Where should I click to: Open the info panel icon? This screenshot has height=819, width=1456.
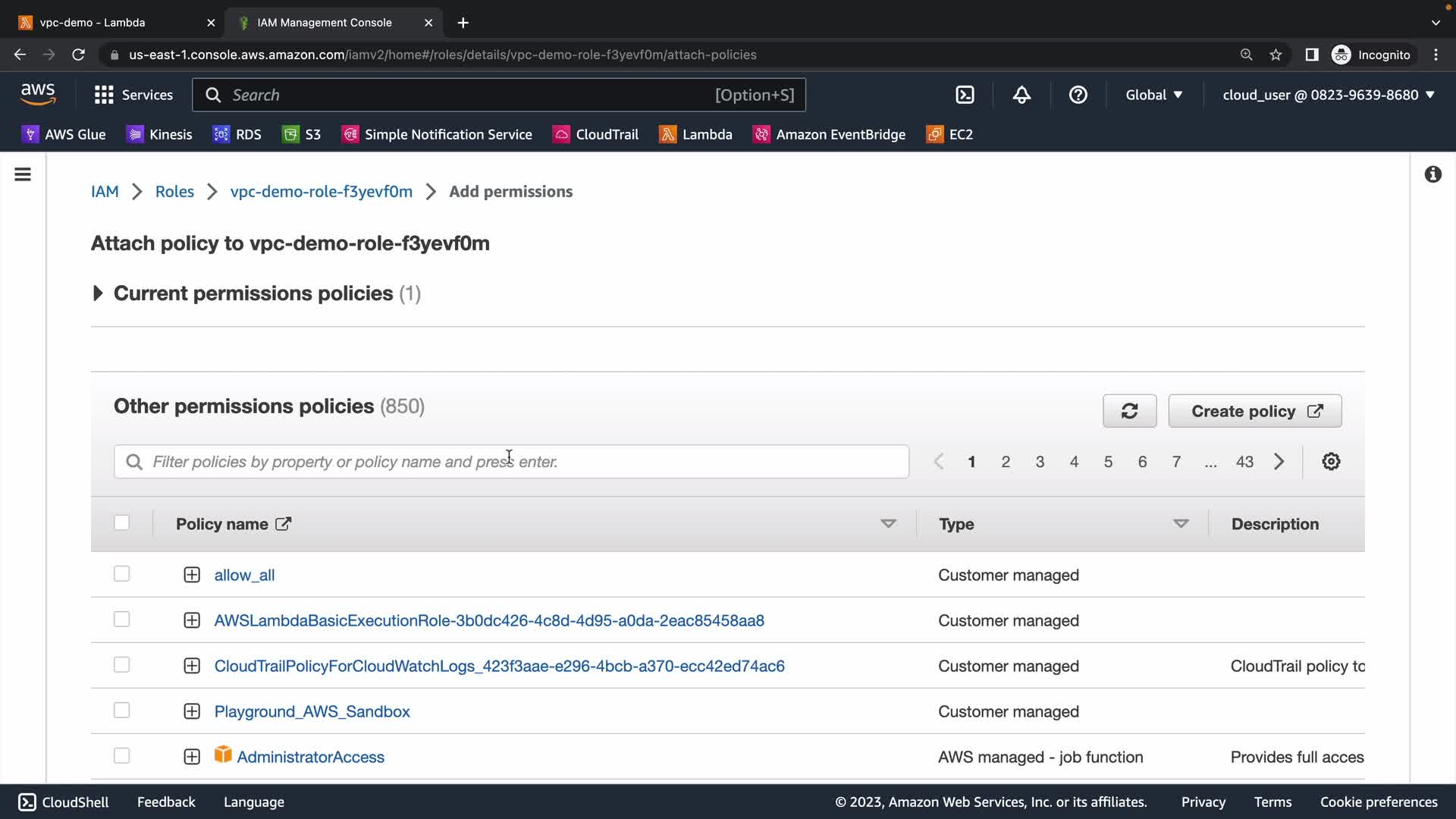pyautogui.click(x=1432, y=174)
